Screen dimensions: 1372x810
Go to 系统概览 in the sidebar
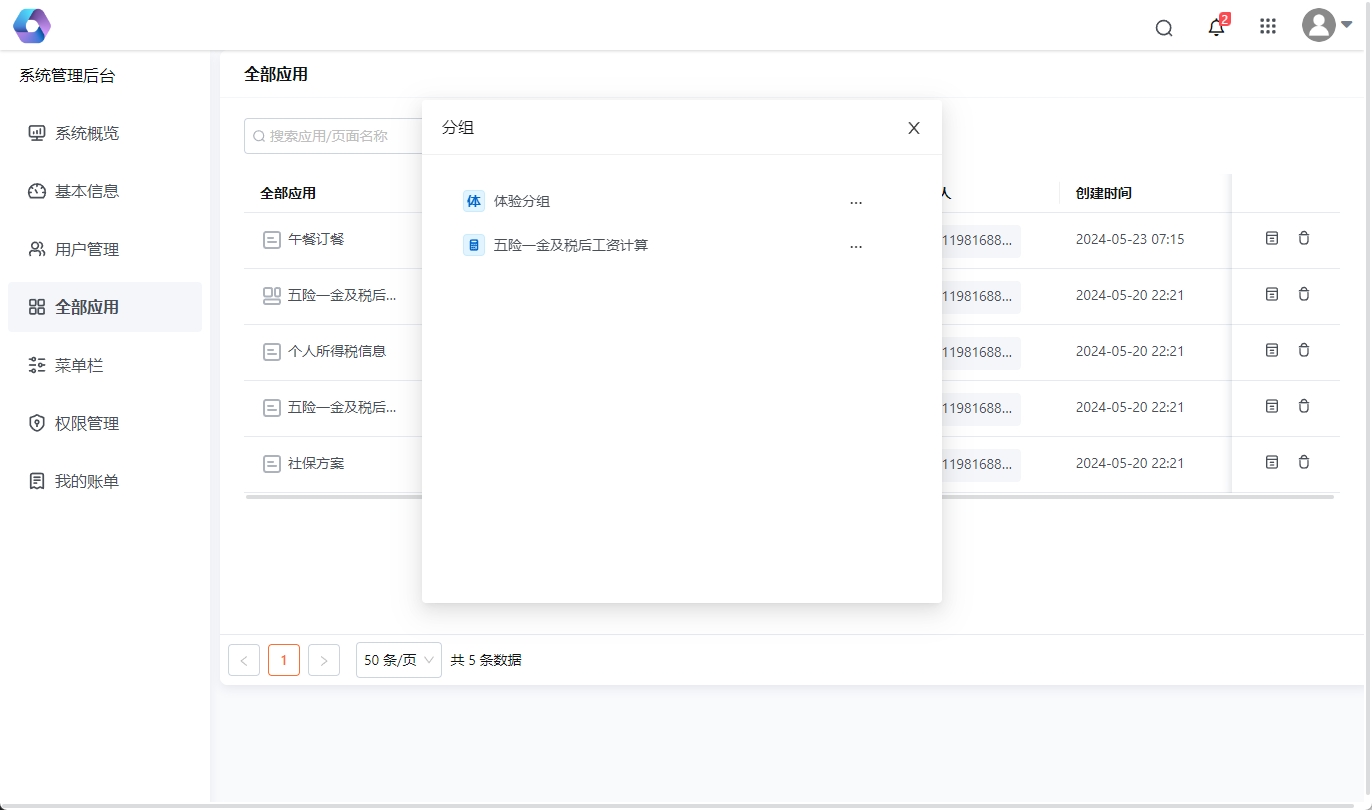click(86, 133)
